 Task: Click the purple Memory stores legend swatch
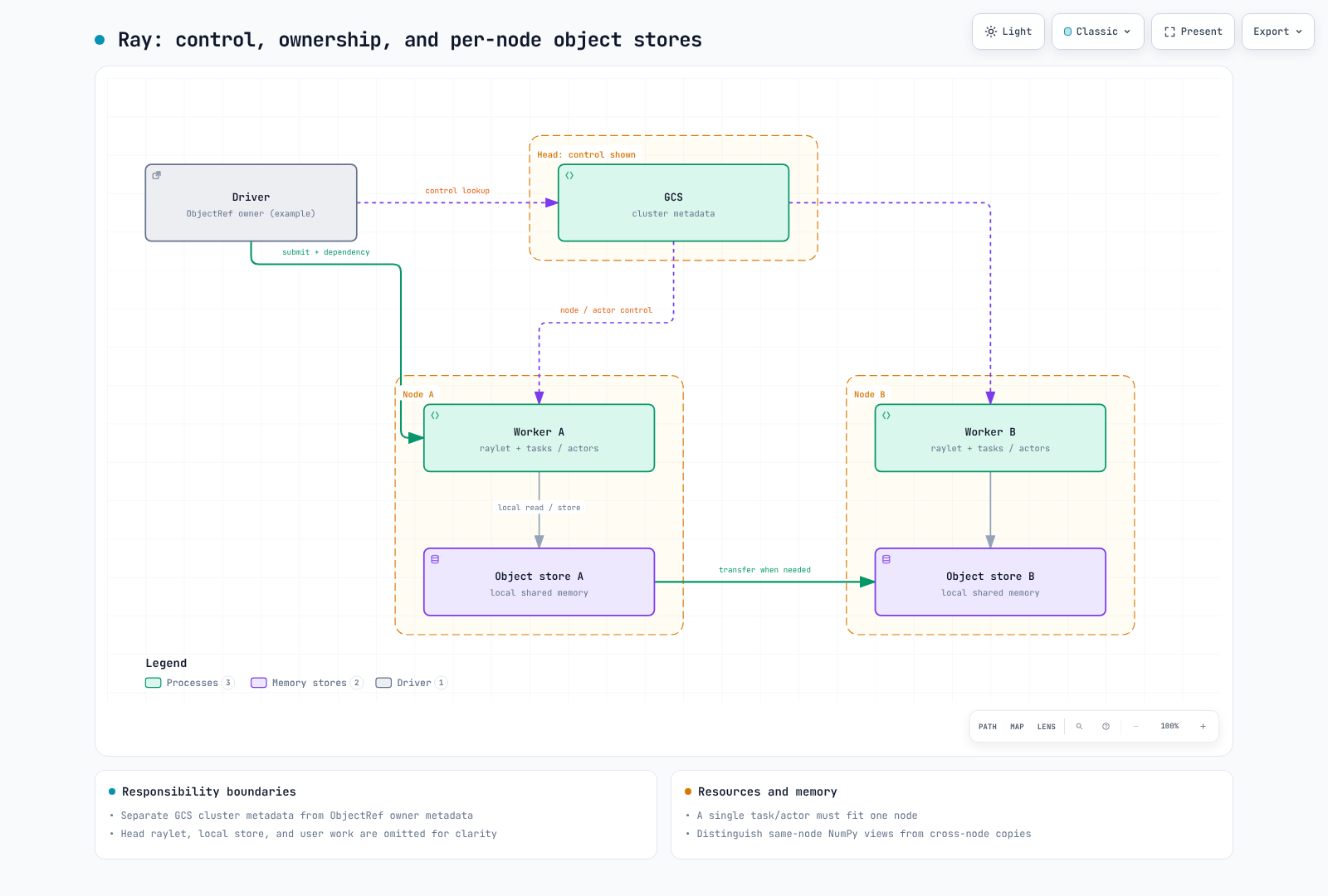(x=259, y=683)
